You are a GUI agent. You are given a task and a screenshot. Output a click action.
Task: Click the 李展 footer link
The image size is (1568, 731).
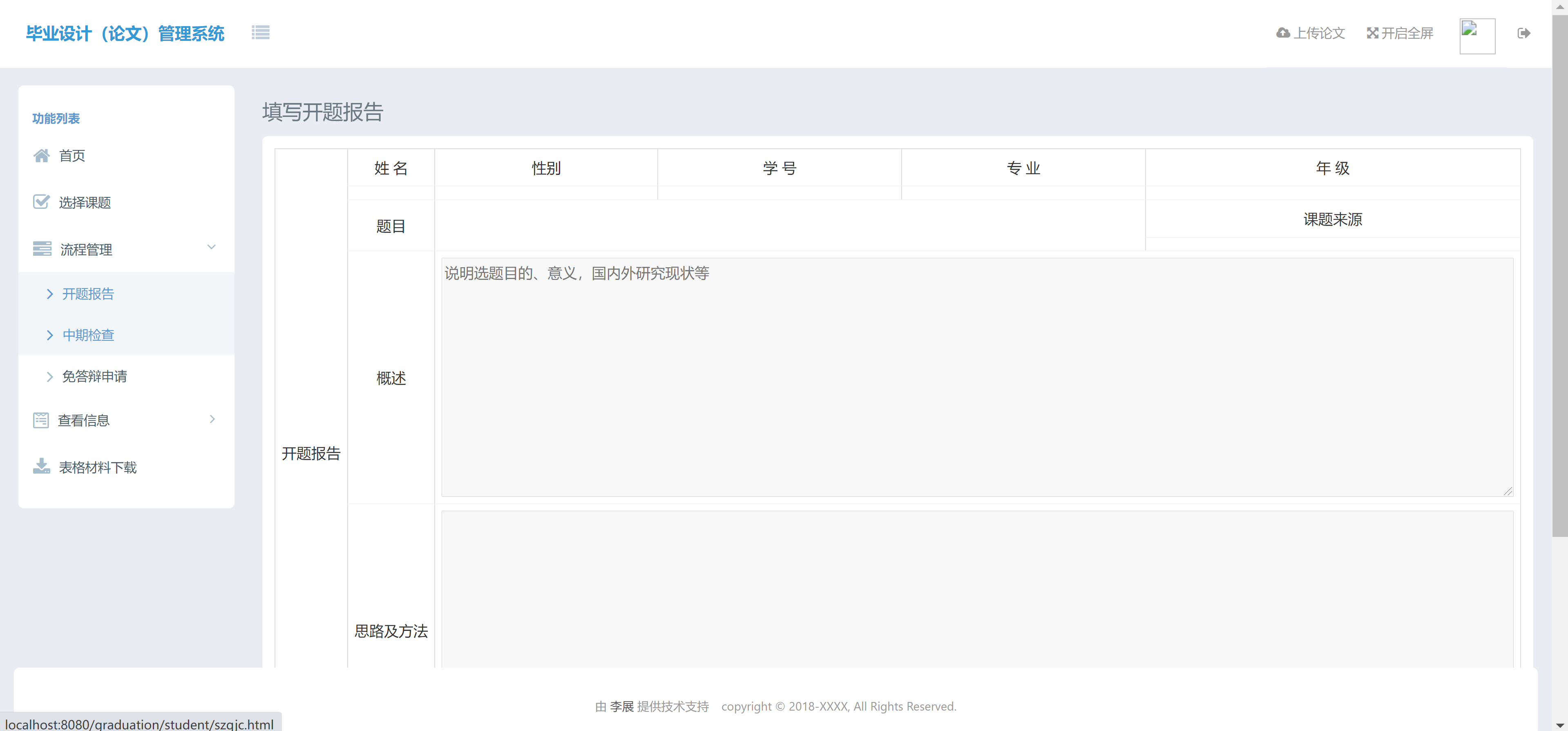pos(621,706)
